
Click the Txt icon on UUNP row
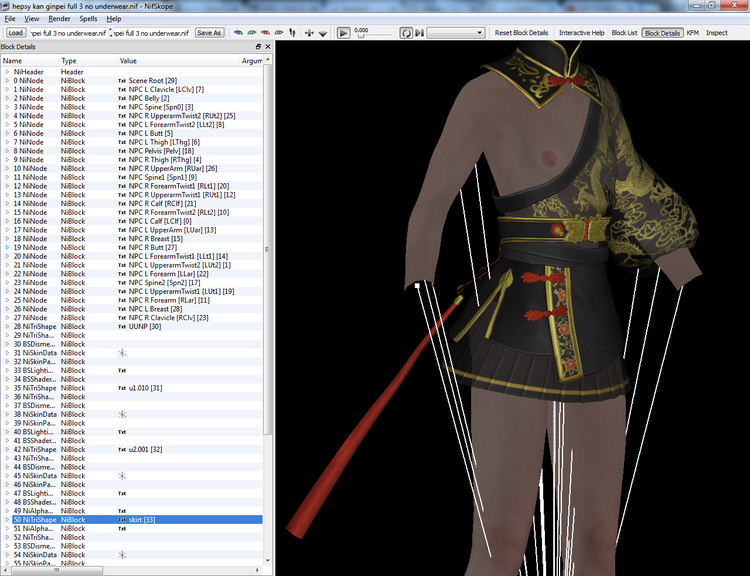tap(122, 326)
